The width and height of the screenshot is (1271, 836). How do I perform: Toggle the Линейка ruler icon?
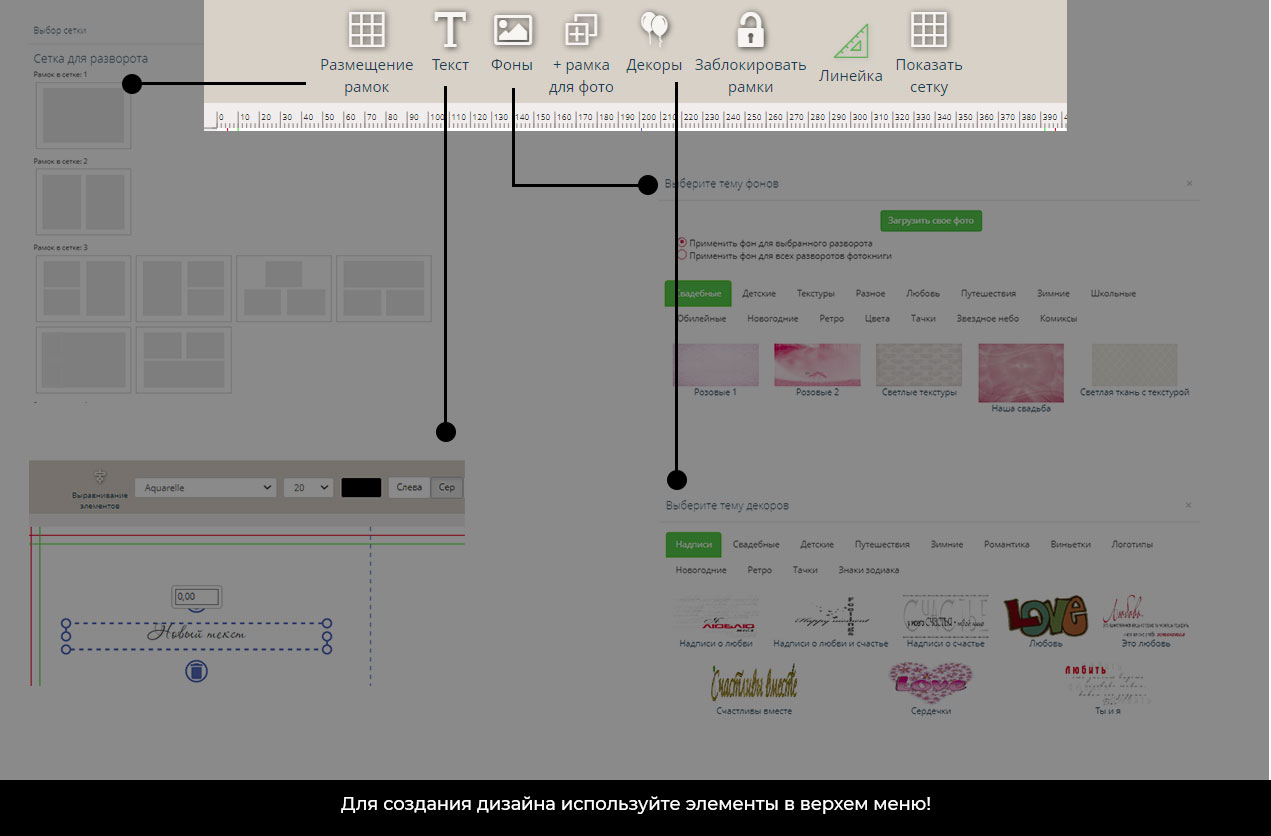[x=851, y=41]
